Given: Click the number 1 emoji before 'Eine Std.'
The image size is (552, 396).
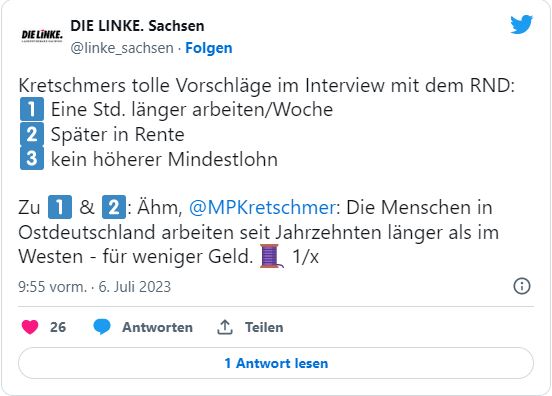Looking at the screenshot, I should coord(32,109).
